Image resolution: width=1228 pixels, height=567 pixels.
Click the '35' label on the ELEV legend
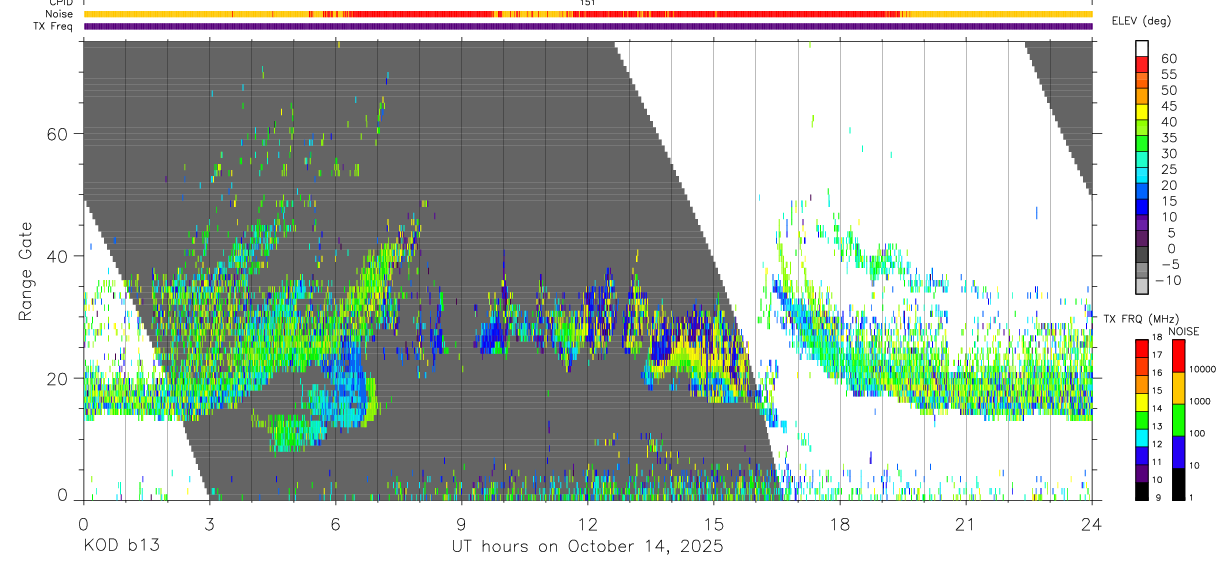[x=1169, y=138]
